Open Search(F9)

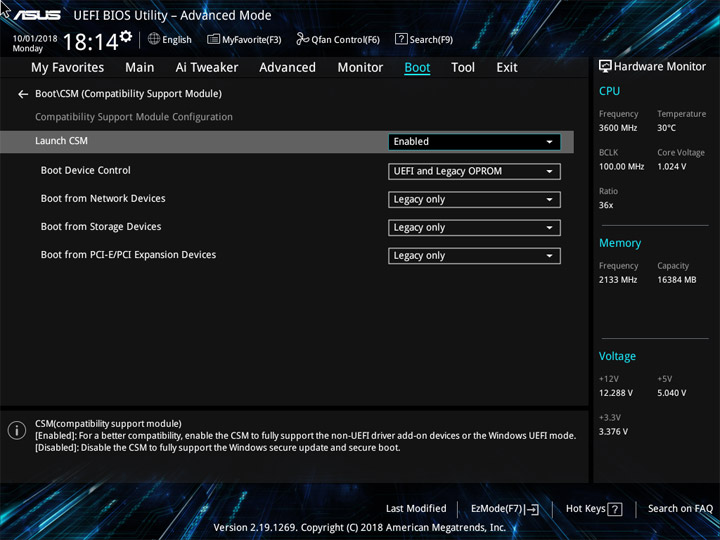[424, 39]
